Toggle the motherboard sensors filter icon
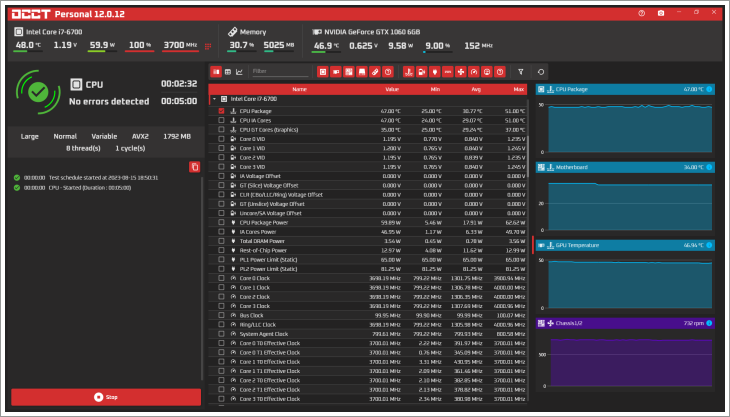 click(349, 72)
